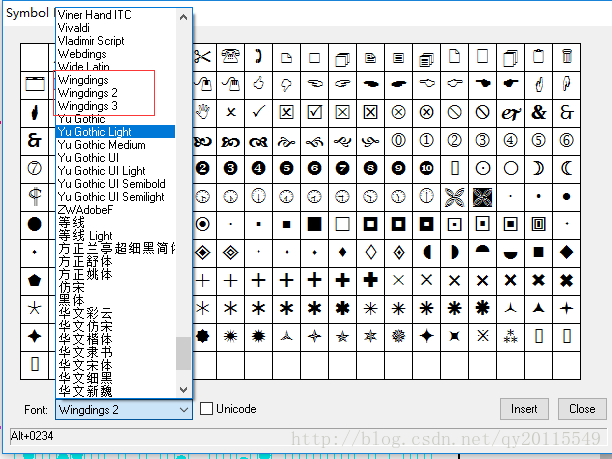
Task: Pick the trash bin symbol
Action: 567,57
